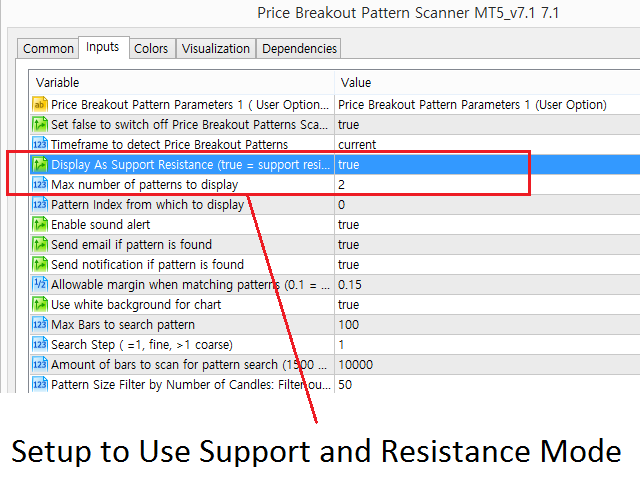Viewport: 640px width, 480px height.
Task: Toggle the Enable sound alert true value
Action: pos(487,224)
